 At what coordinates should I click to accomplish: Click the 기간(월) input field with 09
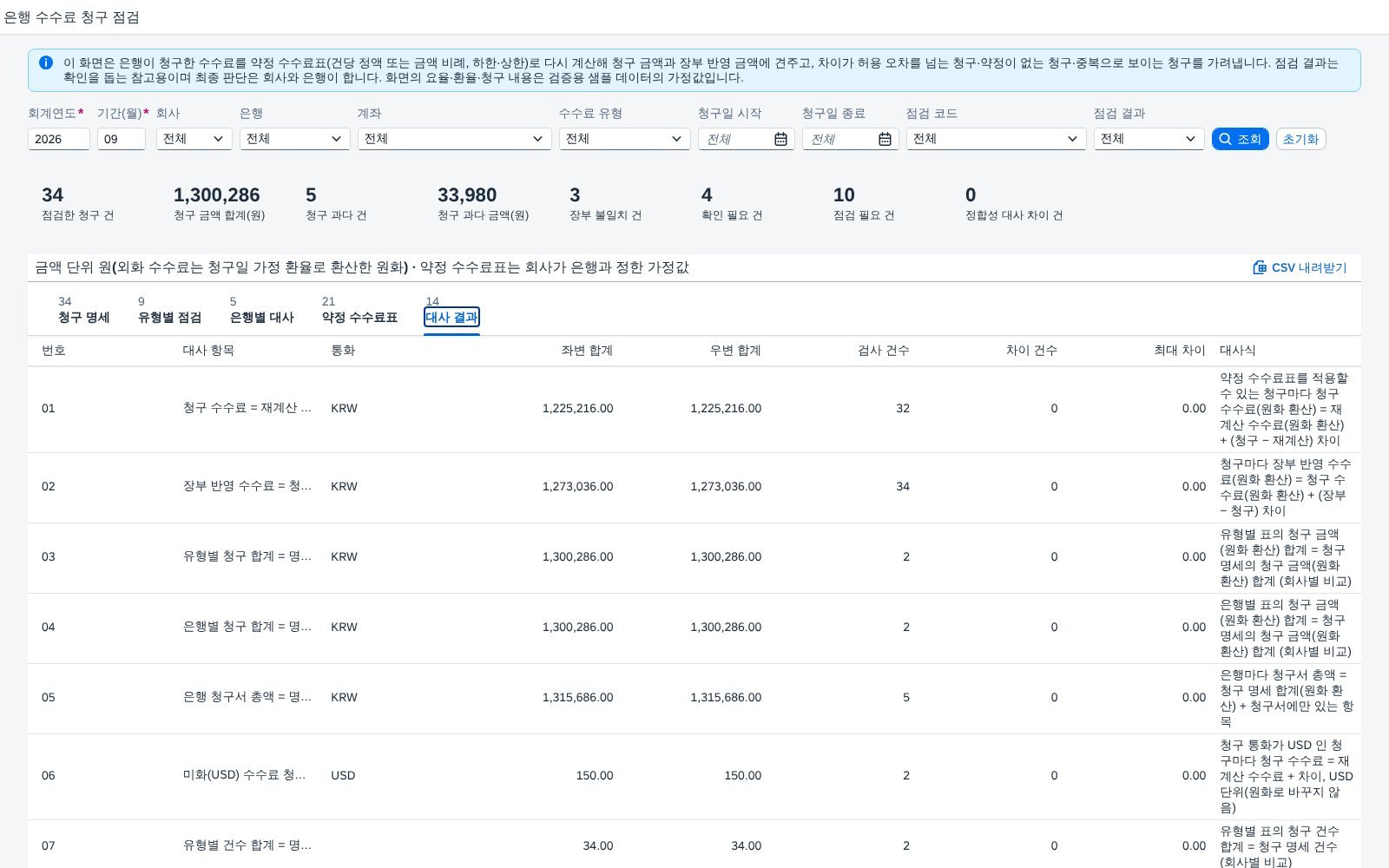pos(122,139)
